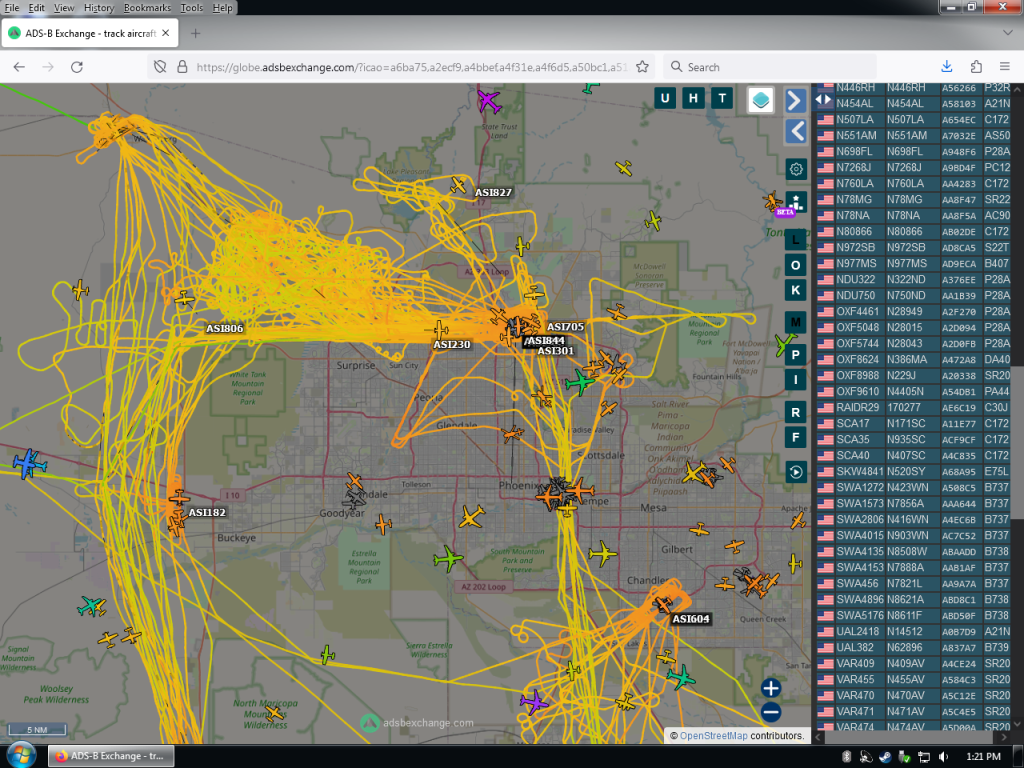Viewport: 1024px width, 768px height.
Task: Select the SKW4841 row in aircraft list
Action: pyautogui.click(x=914, y=472)
